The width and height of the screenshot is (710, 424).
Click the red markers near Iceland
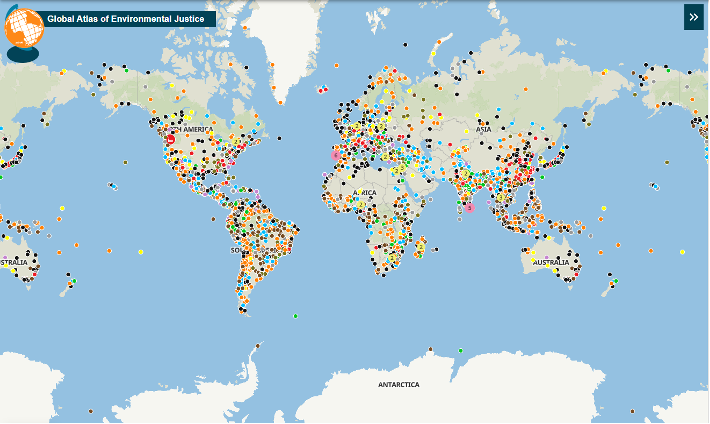point(324,92)
